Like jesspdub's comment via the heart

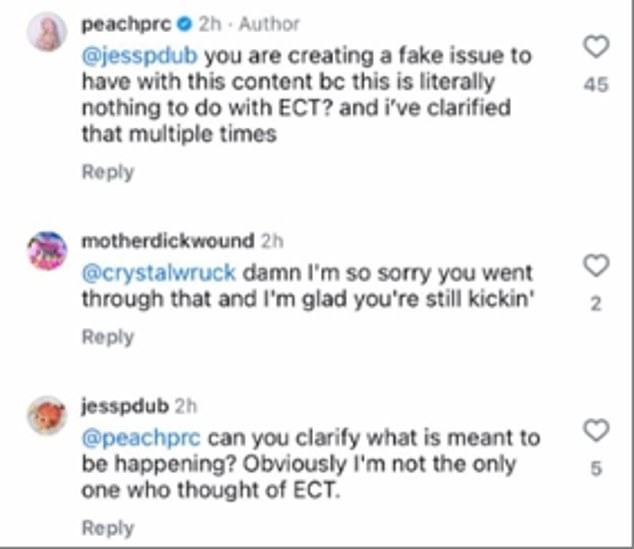click(596, 431)
